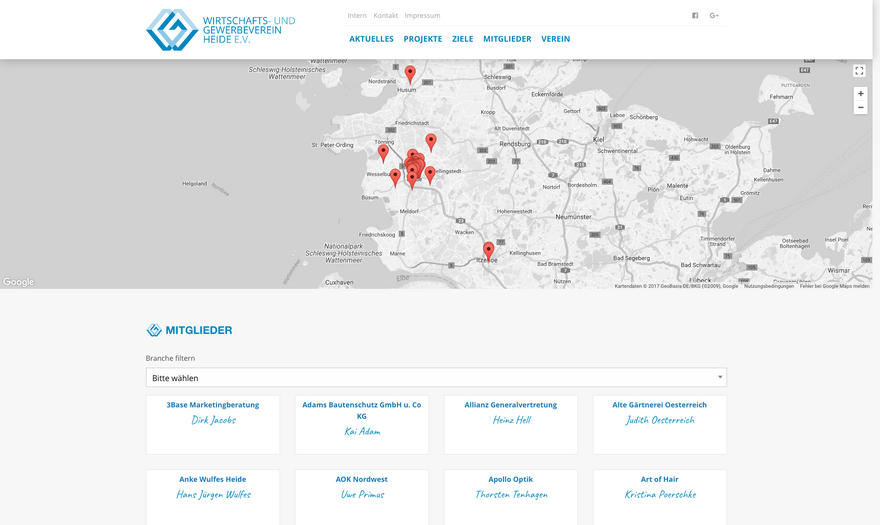Click the Intern link

pos(357,16)
